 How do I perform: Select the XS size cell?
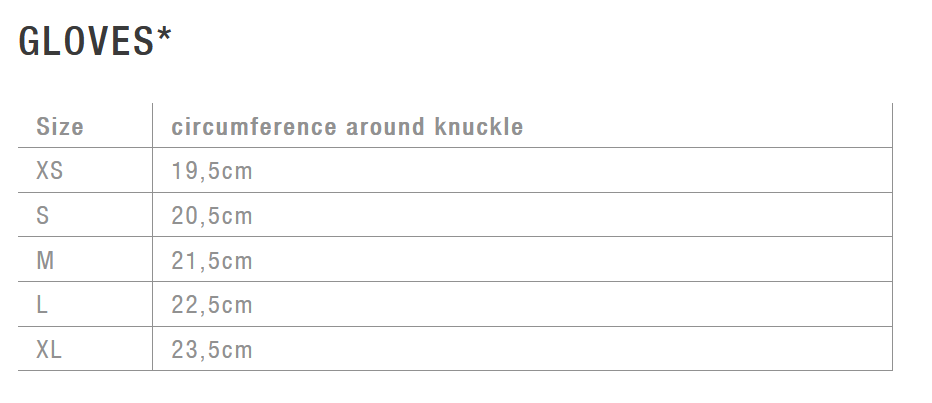click(x=50, y=171)
